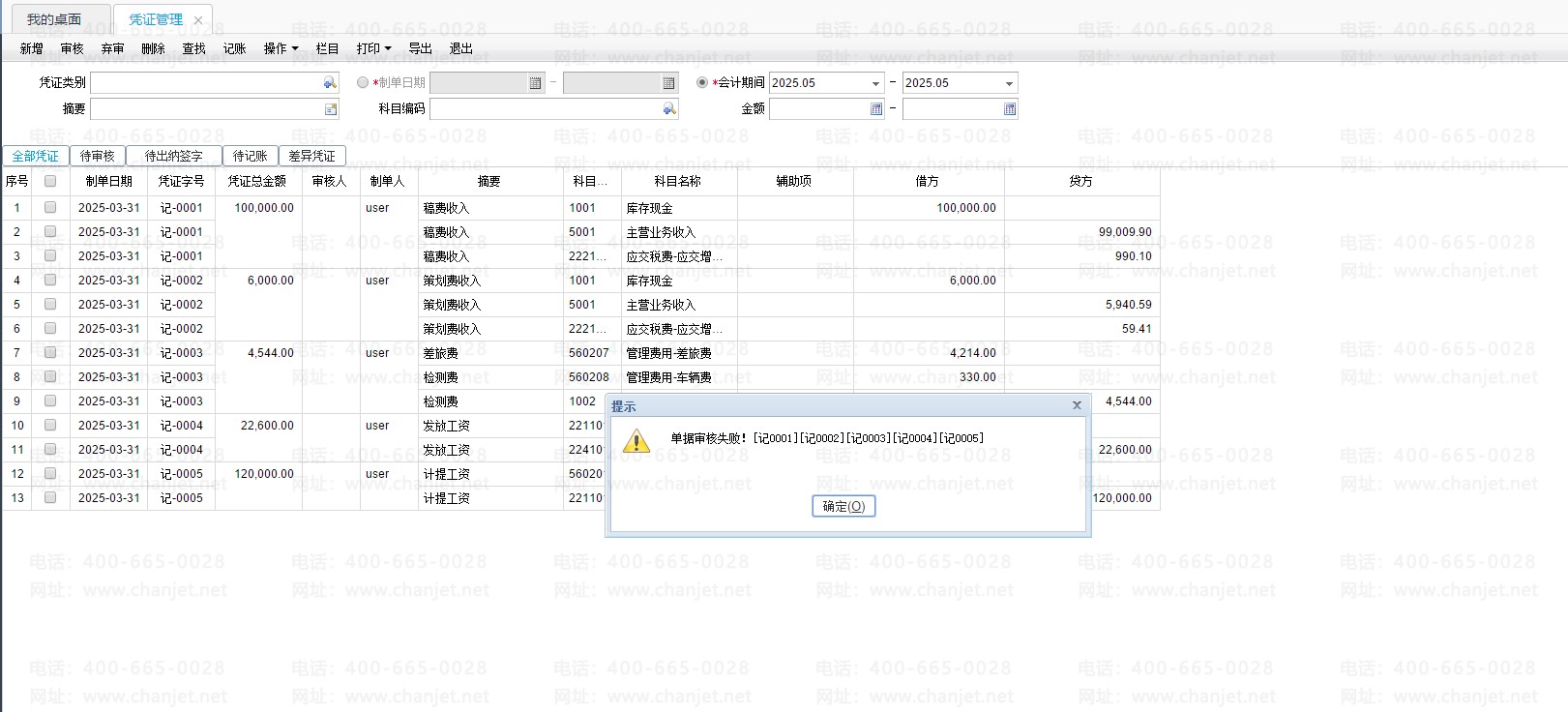Select the 管理费用-差旅费 account name cell
This screenshot has width=1568, height=712.
click(x=679, y=353)
